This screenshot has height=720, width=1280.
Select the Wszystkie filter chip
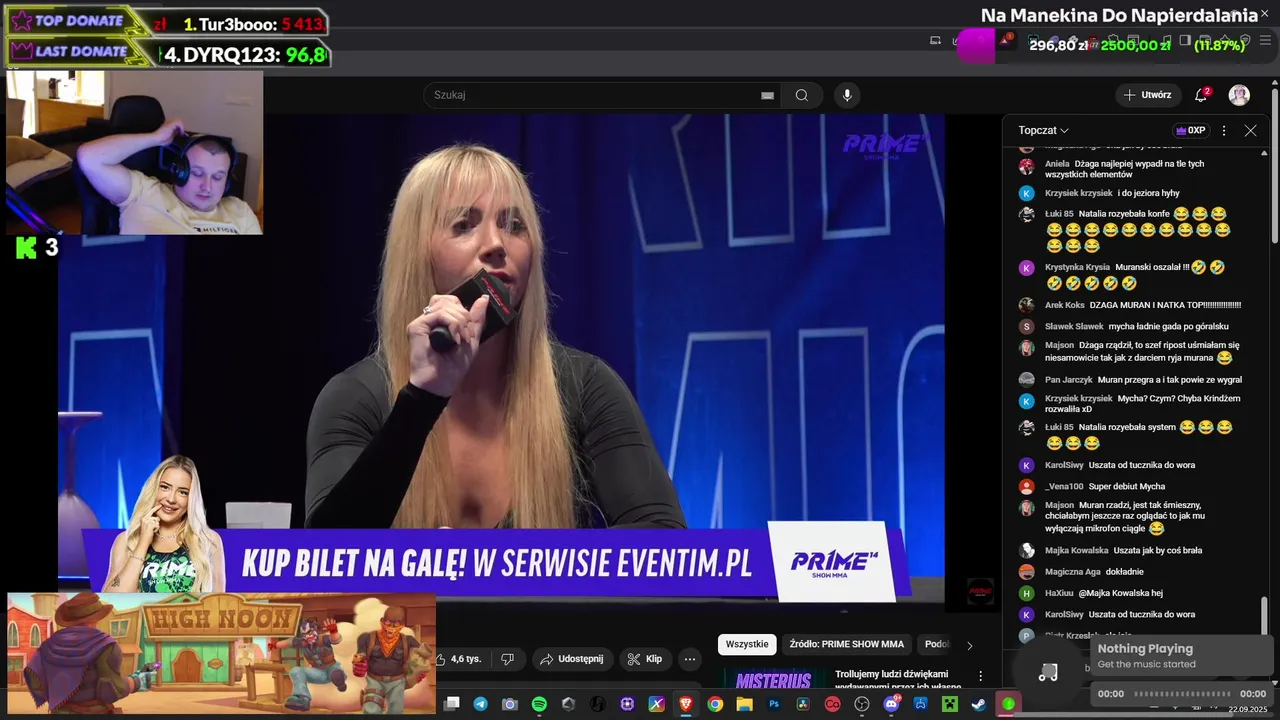coord(747,644)
